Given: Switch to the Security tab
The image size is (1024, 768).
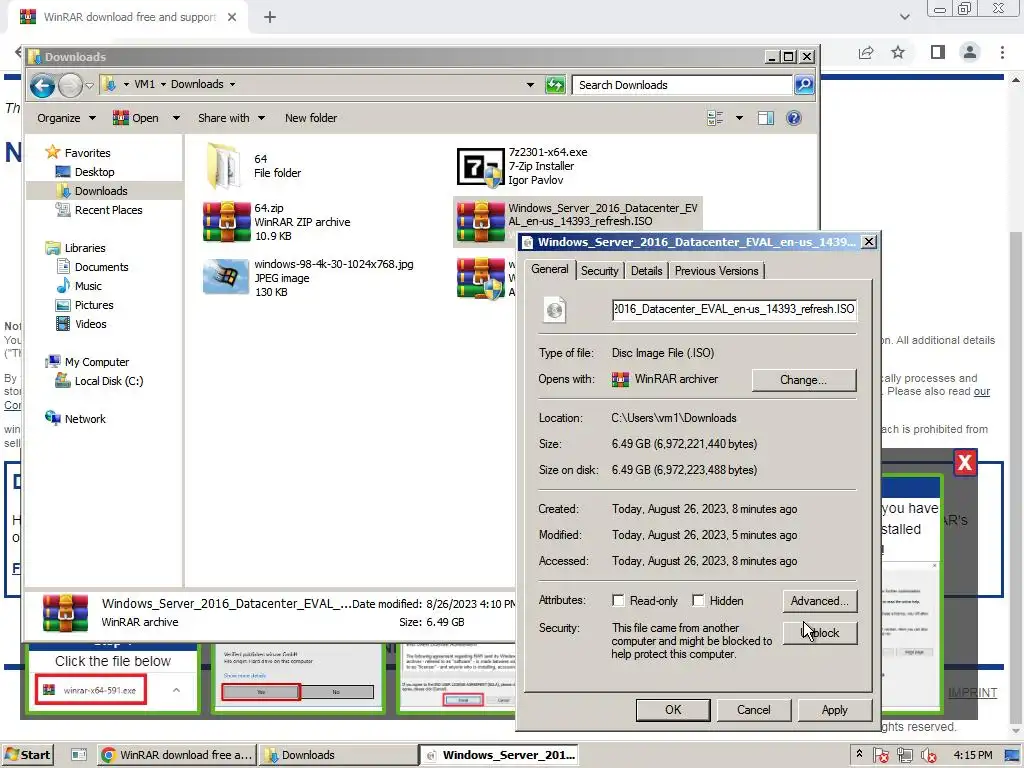Looking at the screenshot, I should click(x=600, y=271).
